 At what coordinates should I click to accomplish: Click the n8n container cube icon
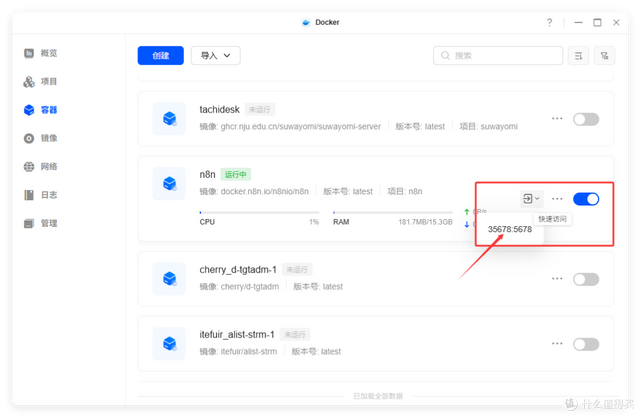[169, 184]
